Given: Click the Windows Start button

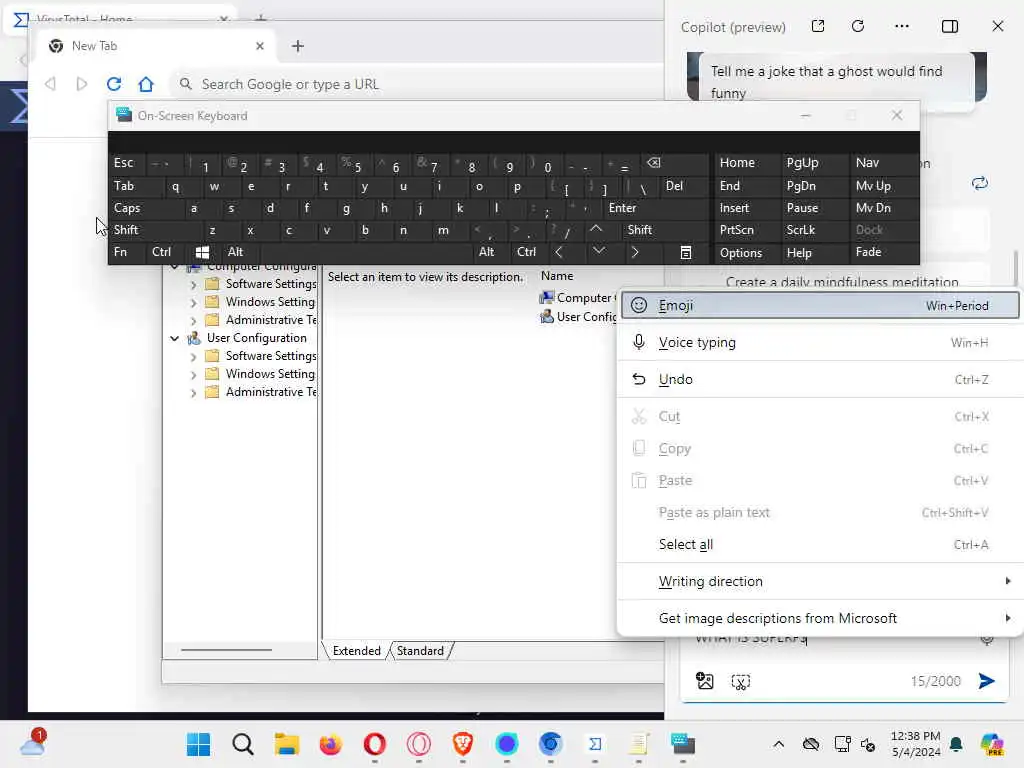Looking at the screenshot, I should click(198, 744).
